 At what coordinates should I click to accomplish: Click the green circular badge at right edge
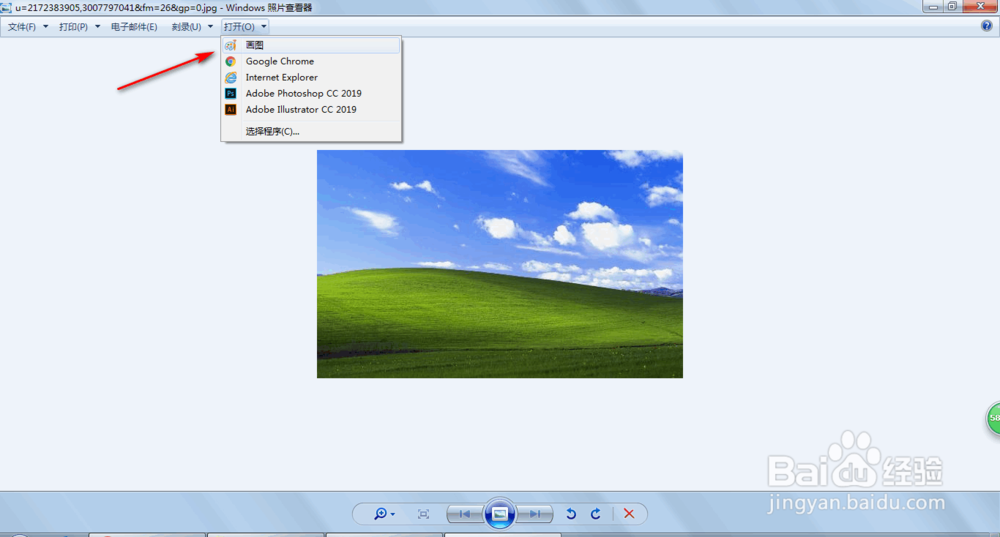(994, 418)
